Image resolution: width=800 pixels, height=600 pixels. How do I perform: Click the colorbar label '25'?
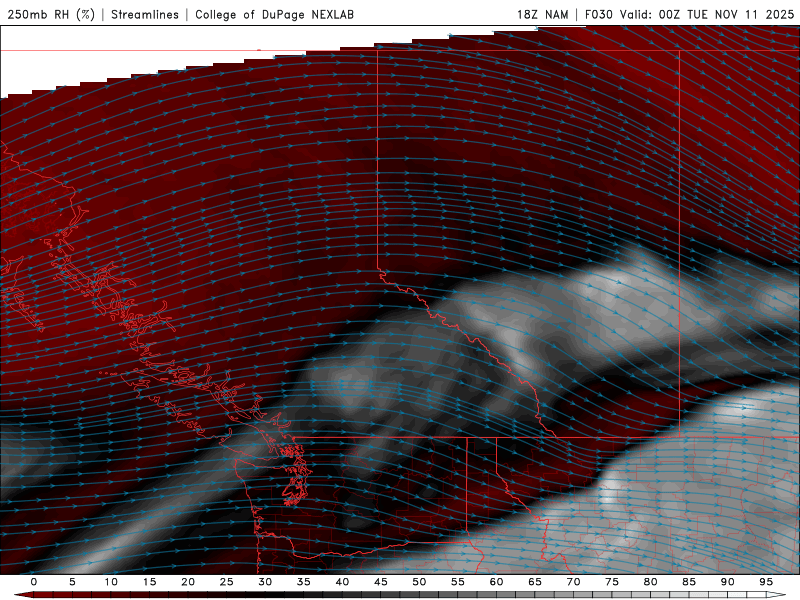(x=227, y=582)
